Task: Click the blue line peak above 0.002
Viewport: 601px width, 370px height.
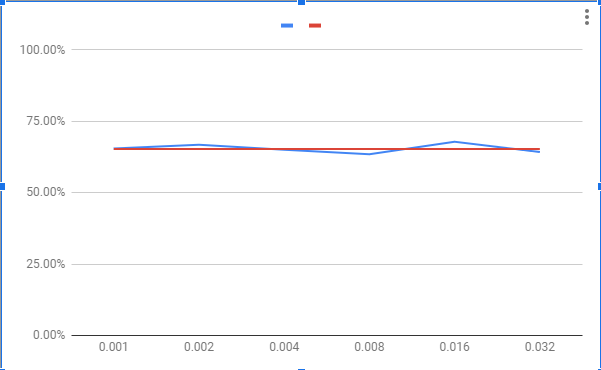Action: [199, 145]
